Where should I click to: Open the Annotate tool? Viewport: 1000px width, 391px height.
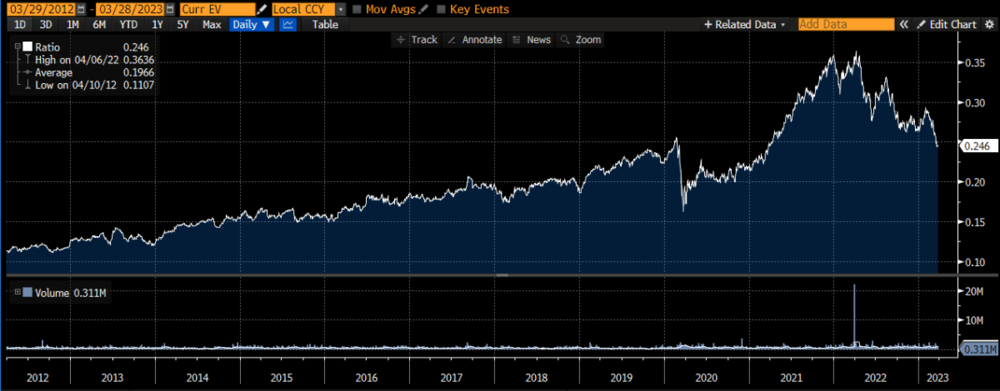[x=474, y=40]
